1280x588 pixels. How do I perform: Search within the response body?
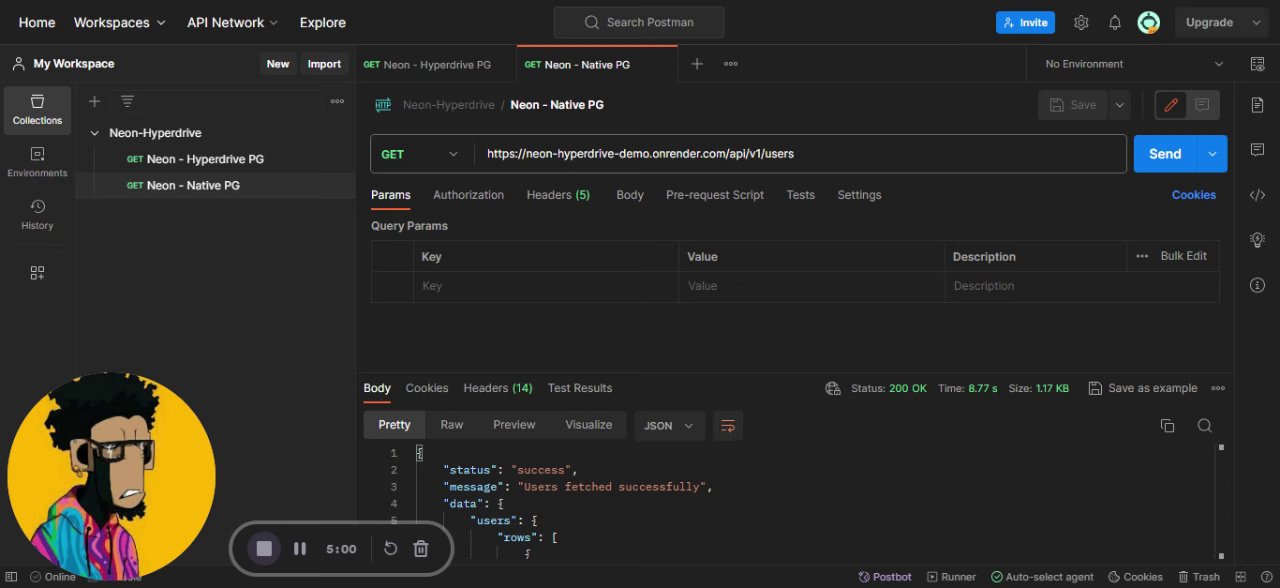click(1205, 426)
